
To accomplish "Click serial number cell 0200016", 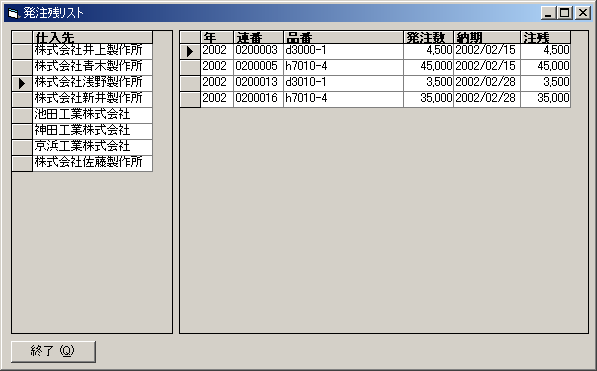I will pyautogui.click(x=258, y=99).
